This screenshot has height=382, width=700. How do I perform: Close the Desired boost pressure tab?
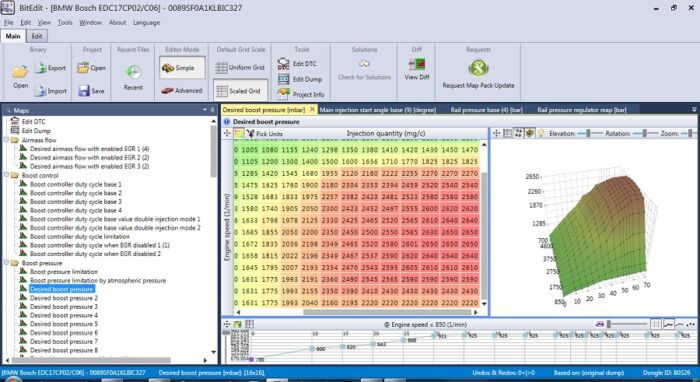tap(312, 109)
